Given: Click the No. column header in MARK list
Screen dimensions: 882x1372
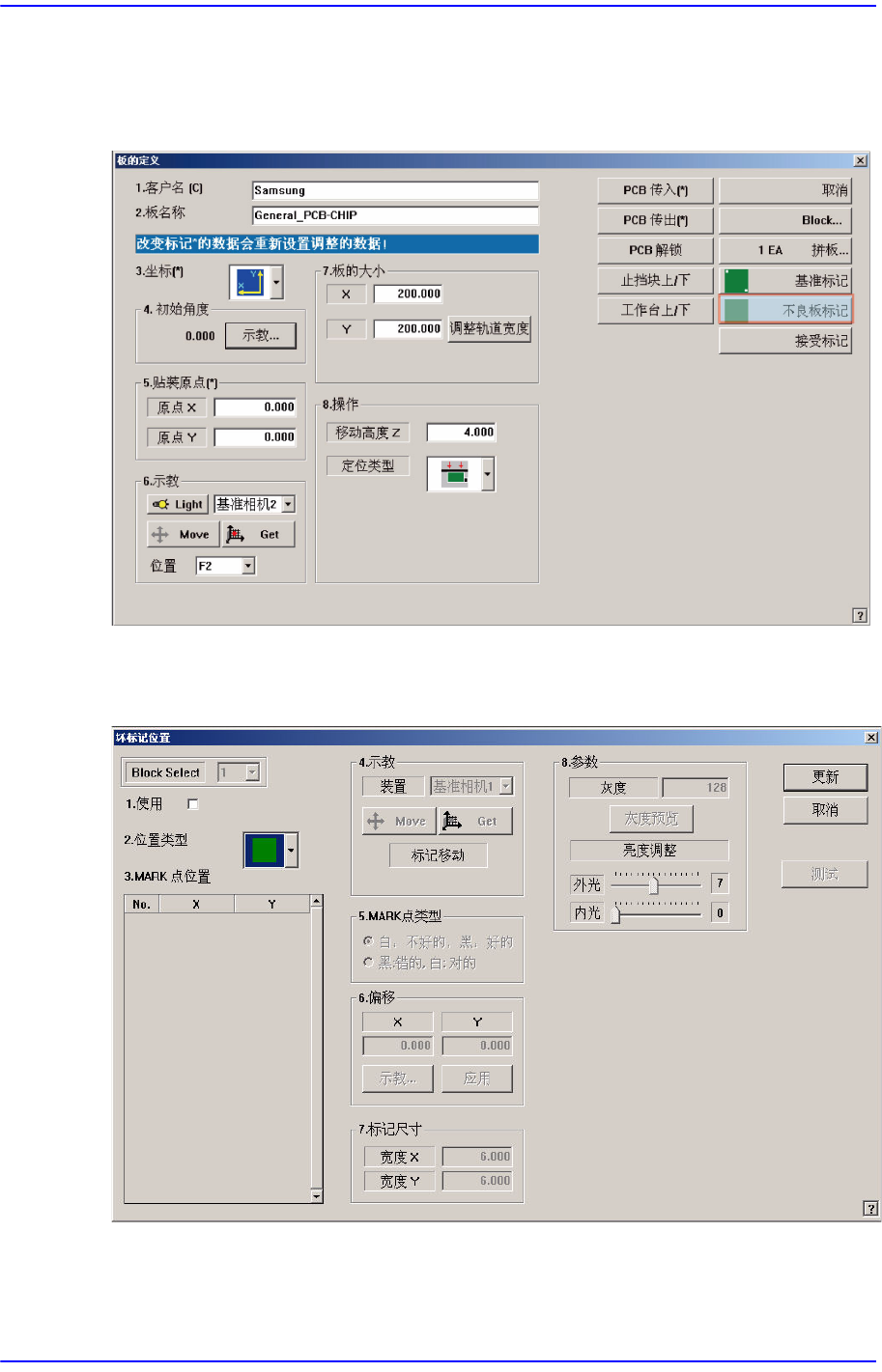Looking at the screenshot, I should coord(142,904).
